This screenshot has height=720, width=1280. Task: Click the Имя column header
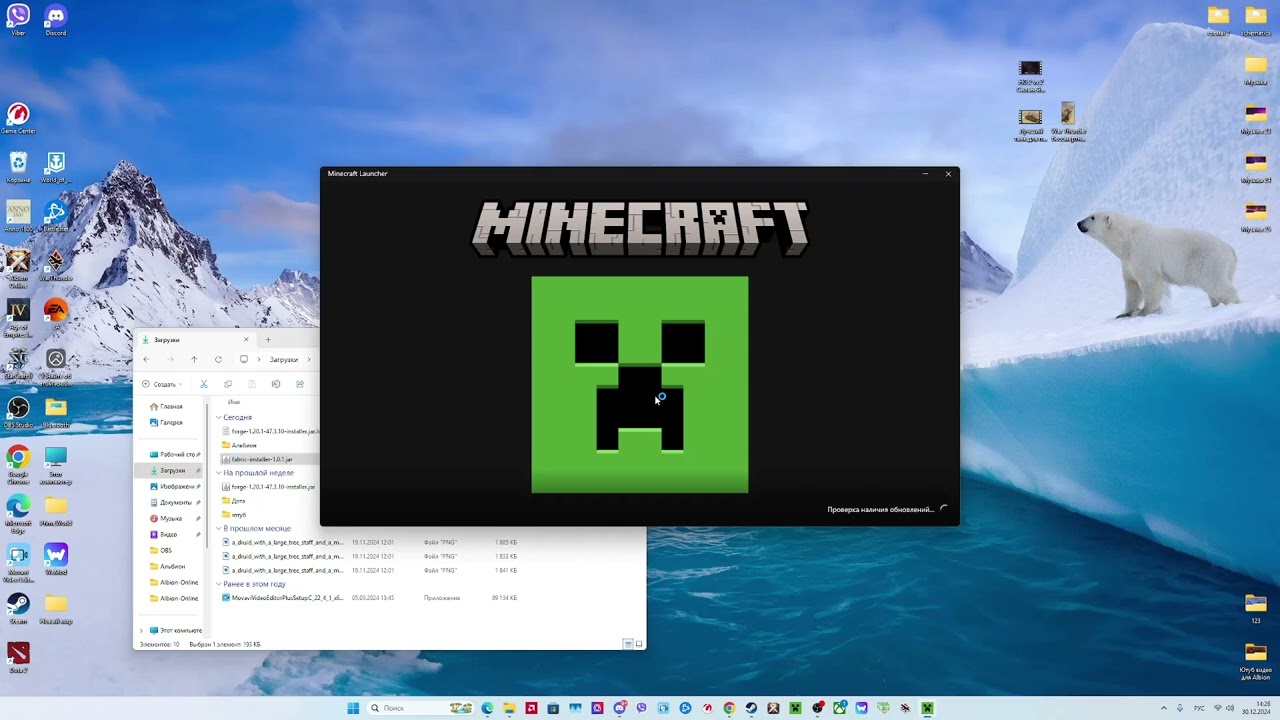[234, 401]
